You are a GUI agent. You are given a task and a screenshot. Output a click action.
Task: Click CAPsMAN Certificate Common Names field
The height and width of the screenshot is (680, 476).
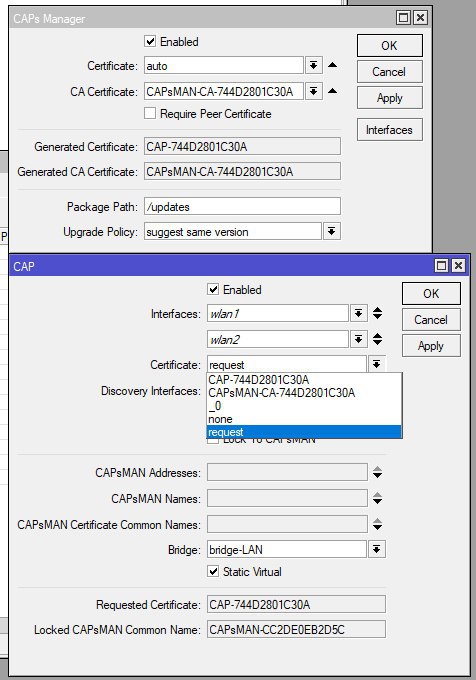click(287, 524)
